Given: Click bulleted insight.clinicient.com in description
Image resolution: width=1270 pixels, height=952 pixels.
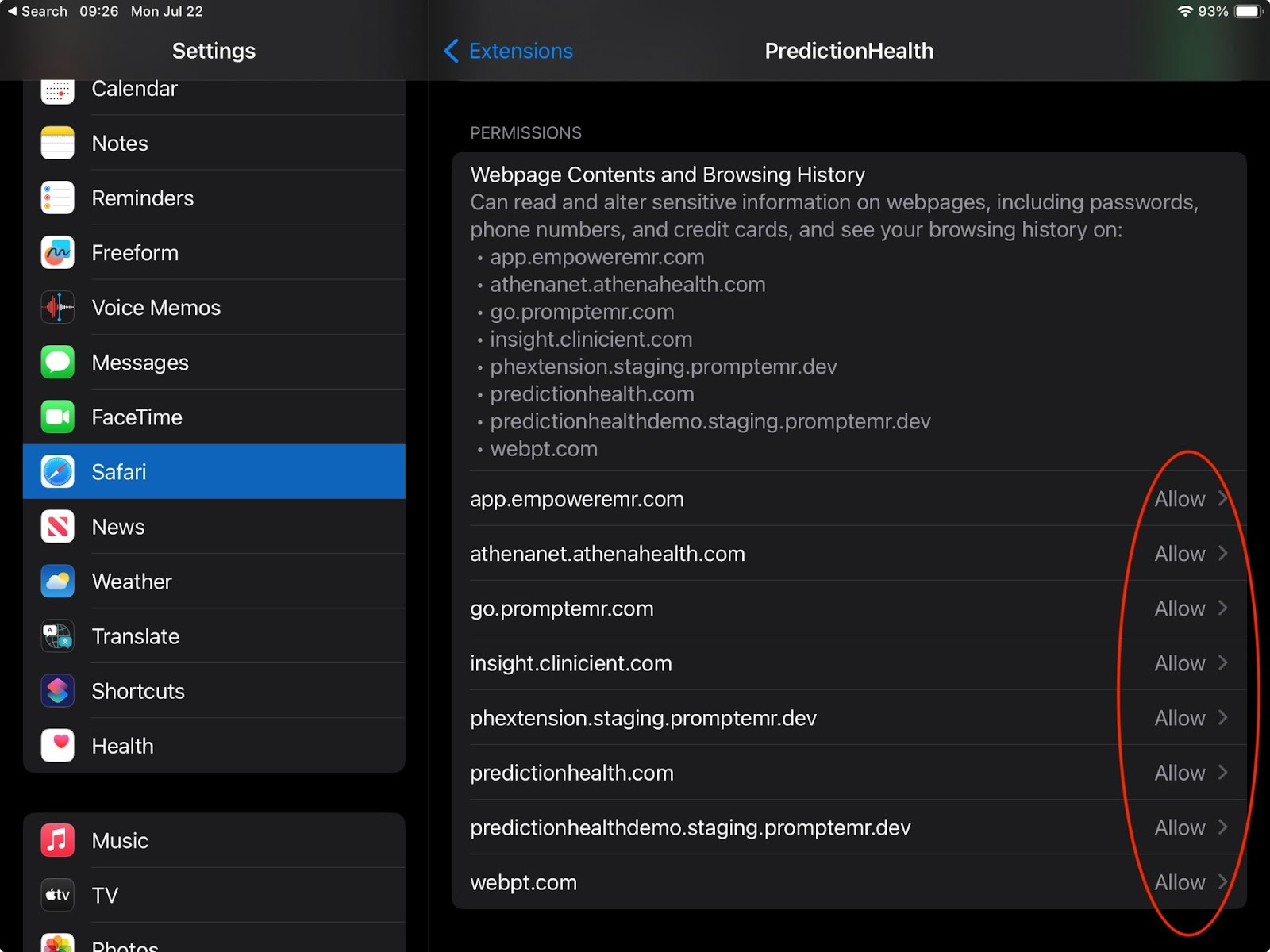Looking at the screenshot, I should click(x=591, y=339).
